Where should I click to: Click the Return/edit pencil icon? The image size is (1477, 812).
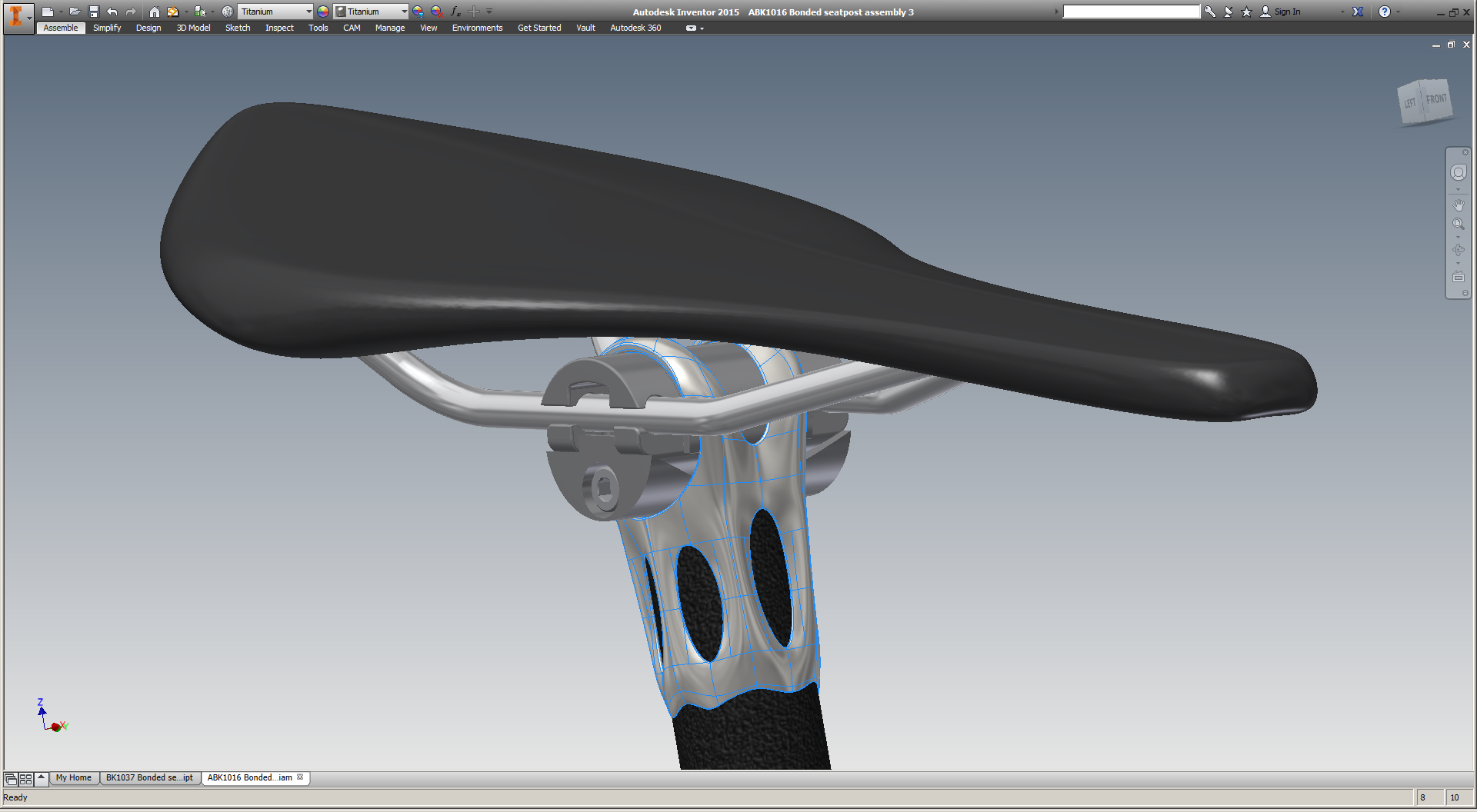click(173, 12)
